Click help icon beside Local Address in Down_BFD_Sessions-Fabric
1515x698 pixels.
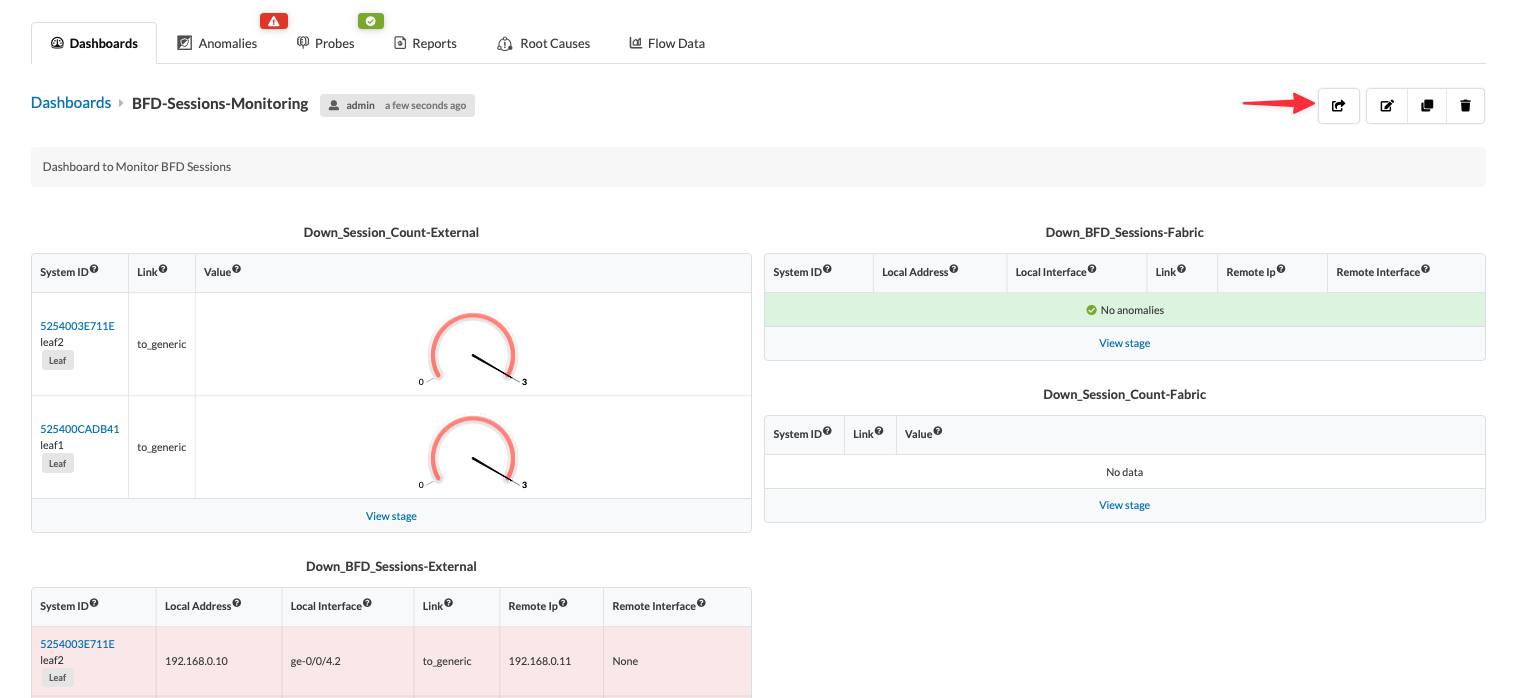pyautogui.click(x=954, y=269)
